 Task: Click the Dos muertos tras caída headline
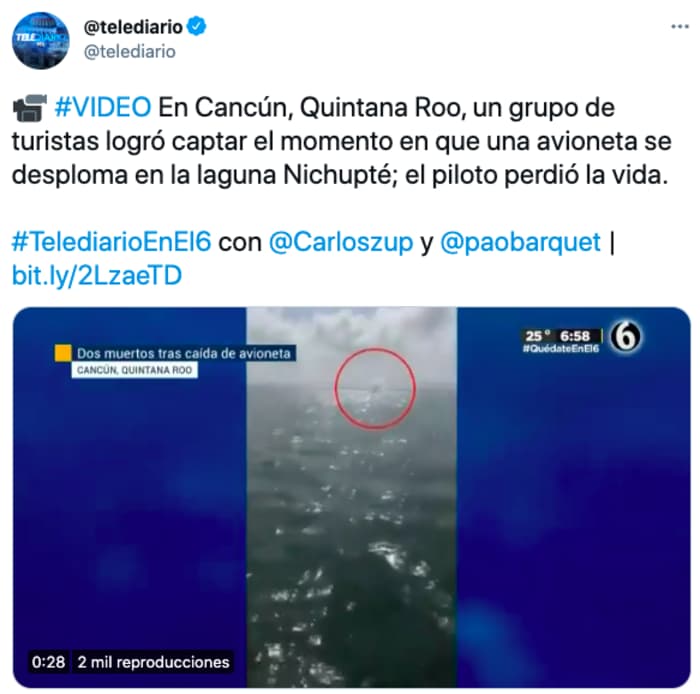coord(183,353)
